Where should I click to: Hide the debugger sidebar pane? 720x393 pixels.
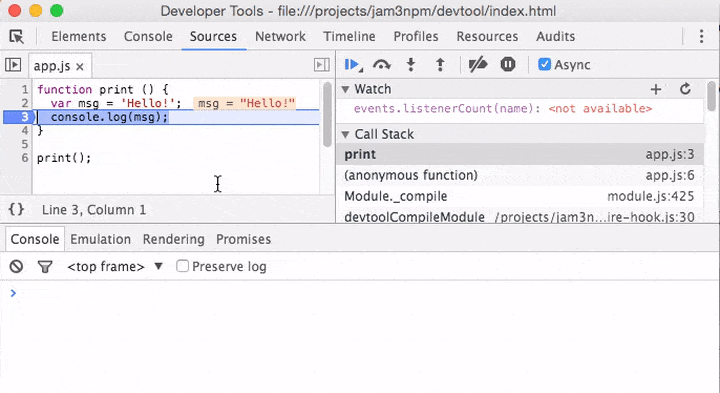tap(322, 65)
